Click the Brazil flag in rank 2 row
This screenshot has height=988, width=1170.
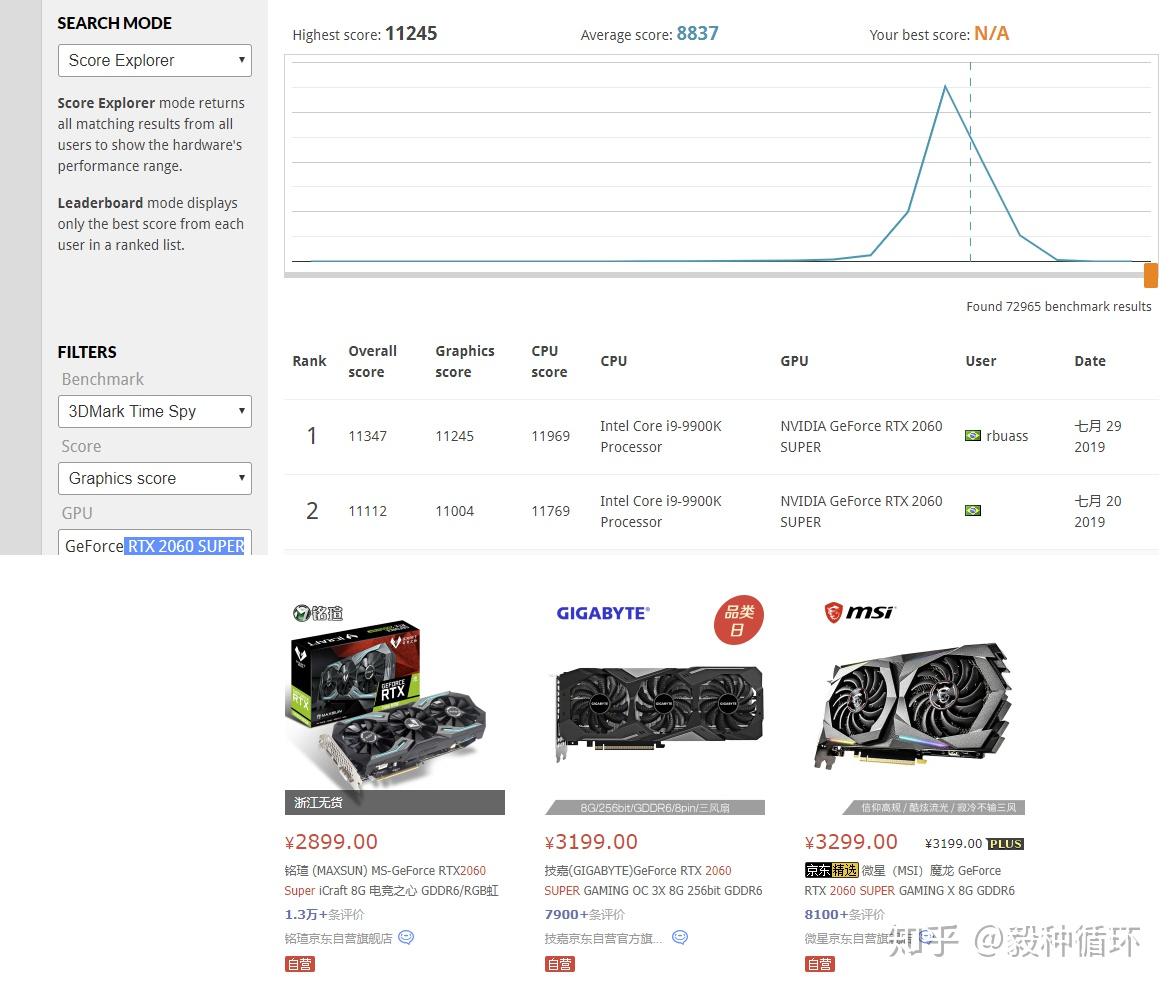[972, 510]
